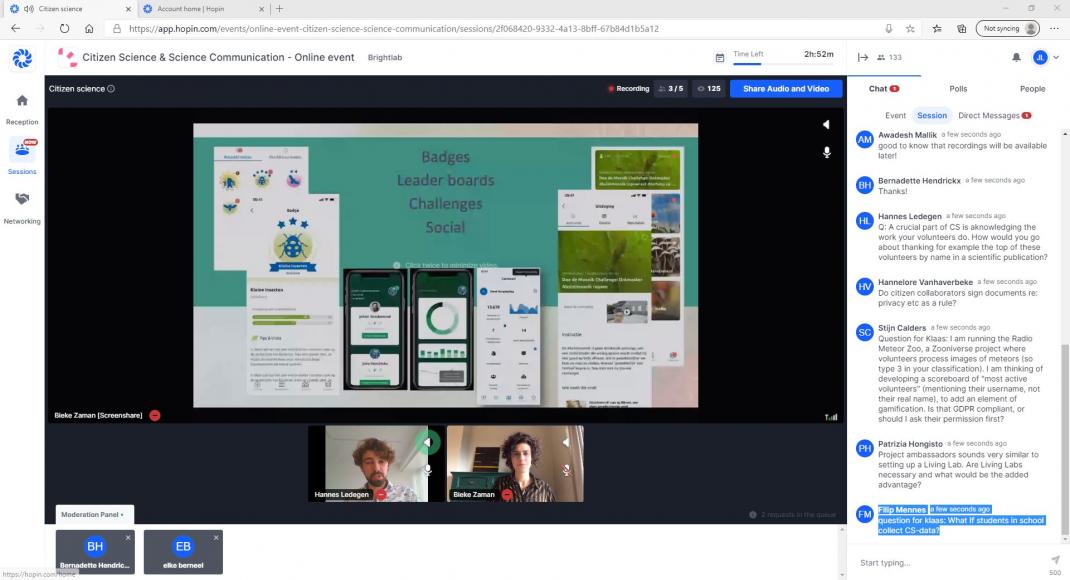
Task: Click the Time Left progress bar
Action: pos(783,63)
